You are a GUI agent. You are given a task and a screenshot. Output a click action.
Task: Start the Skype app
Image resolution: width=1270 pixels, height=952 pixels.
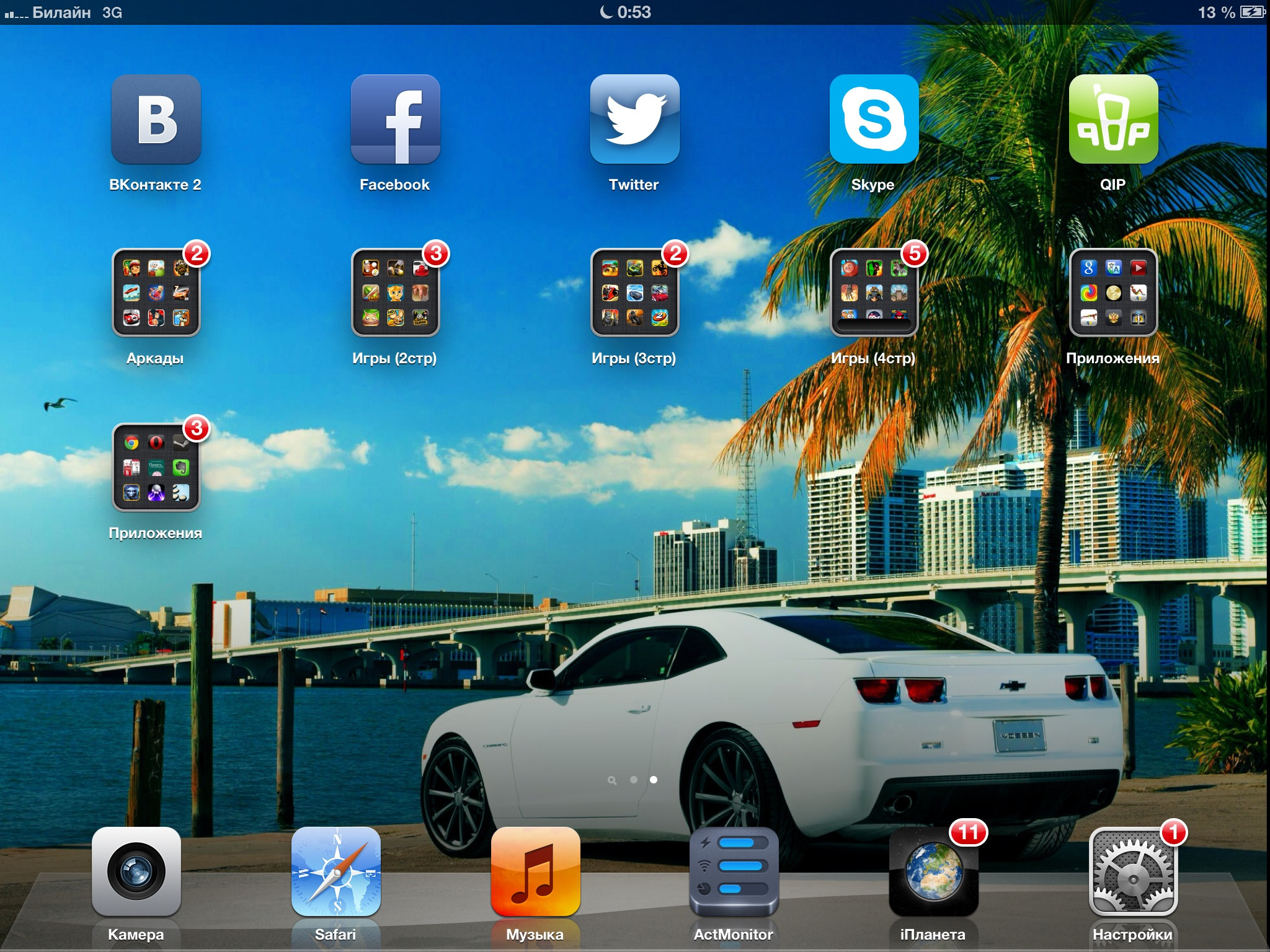[874, 119]
